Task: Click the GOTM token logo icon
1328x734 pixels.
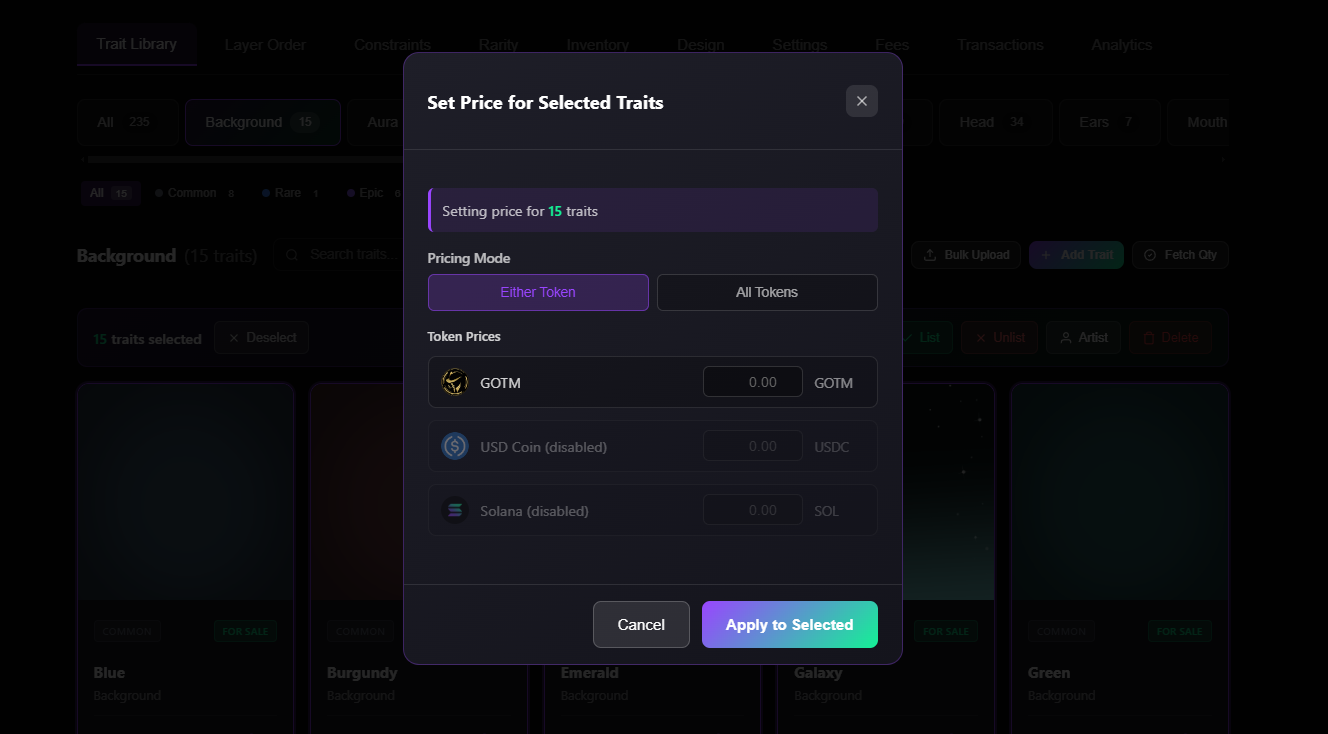Action: [455, 382]
